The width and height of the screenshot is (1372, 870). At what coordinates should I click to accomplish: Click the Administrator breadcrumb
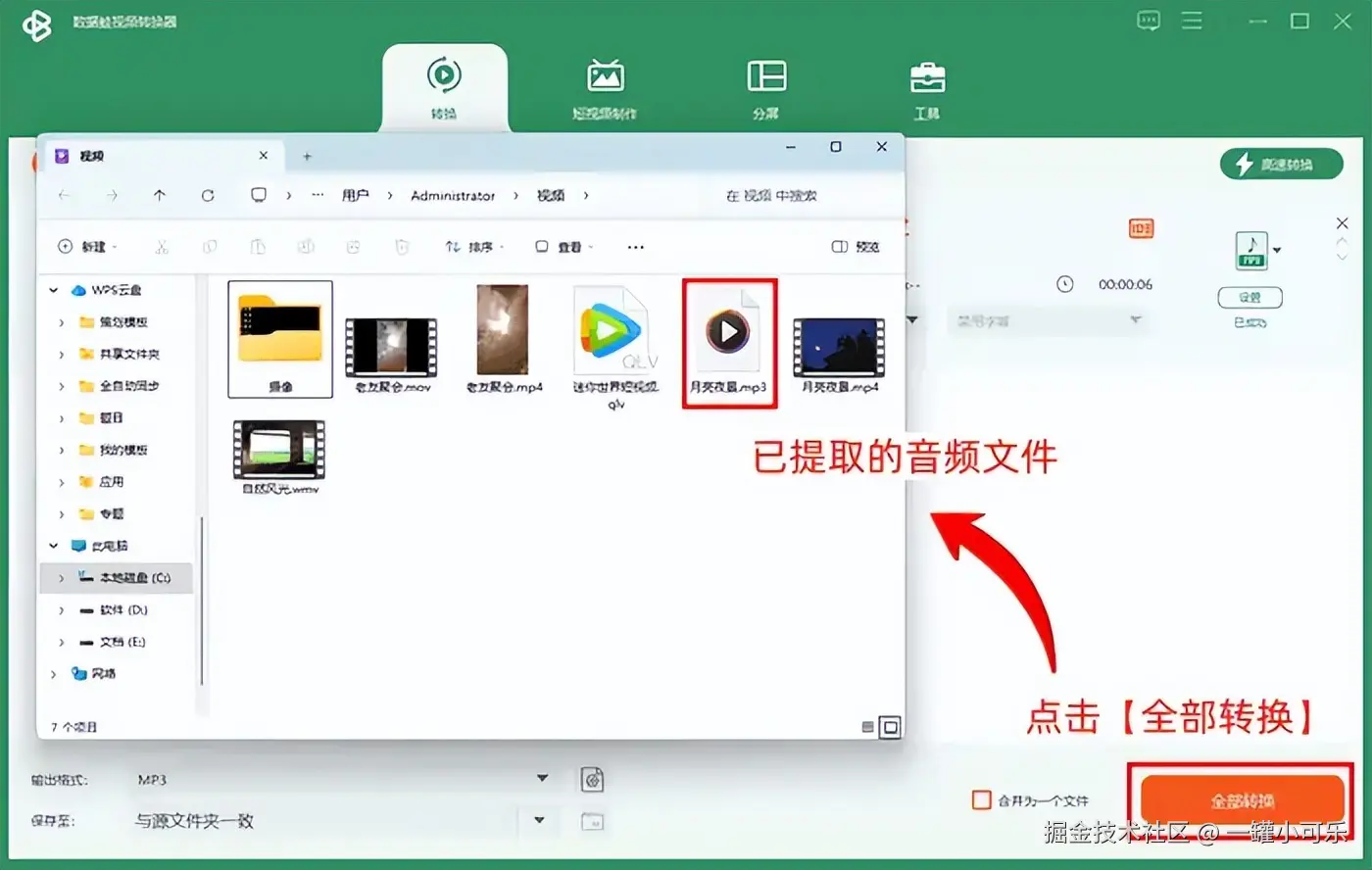tap(453, 195)
